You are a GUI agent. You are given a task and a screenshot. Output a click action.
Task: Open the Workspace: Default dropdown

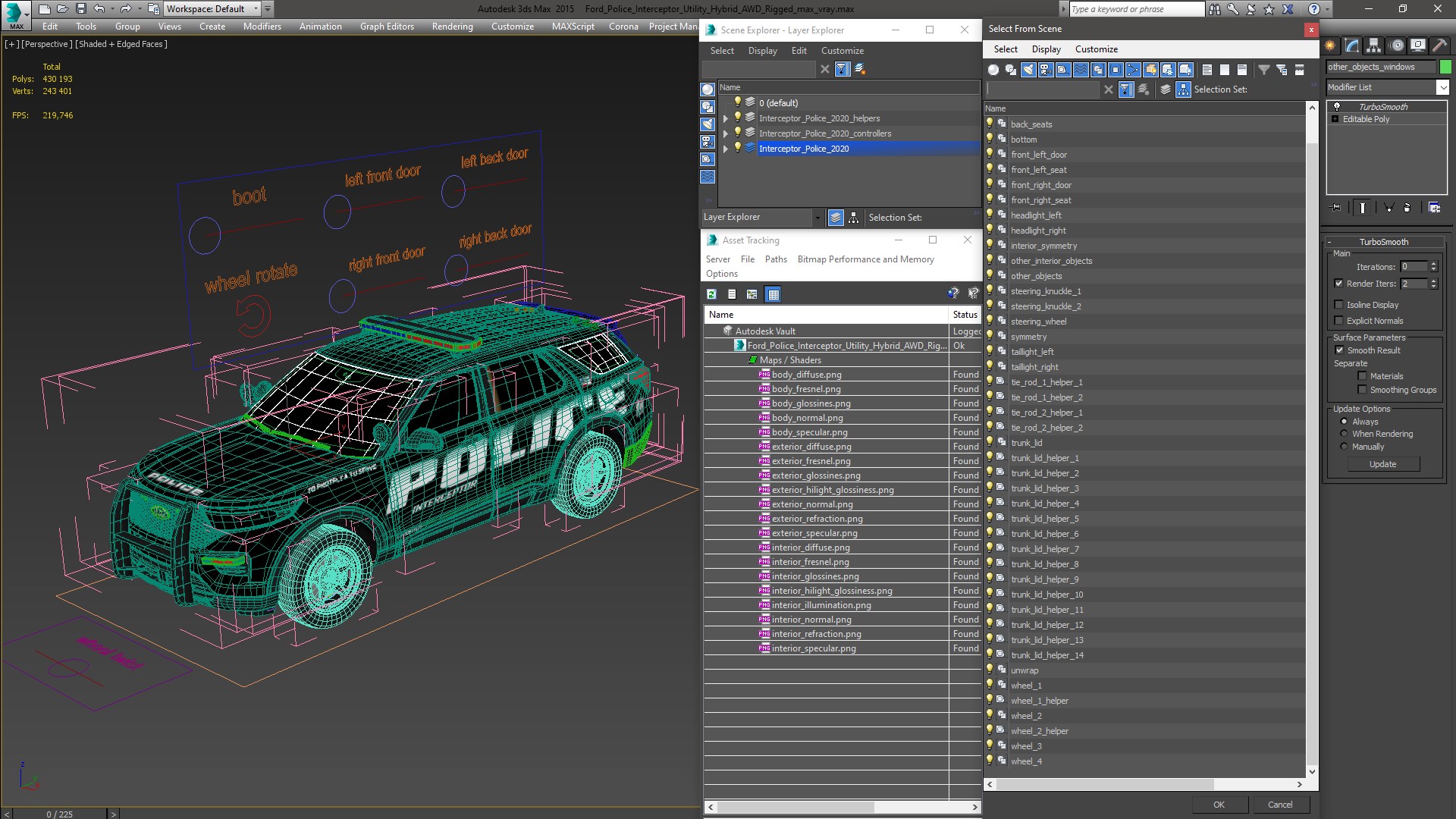256,9
